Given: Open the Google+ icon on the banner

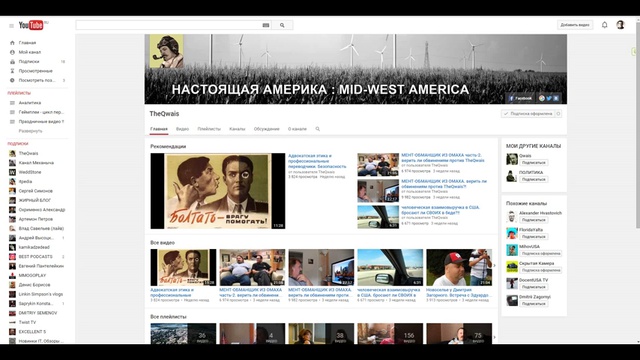Looking at the screenshot, I should point(542,98).
